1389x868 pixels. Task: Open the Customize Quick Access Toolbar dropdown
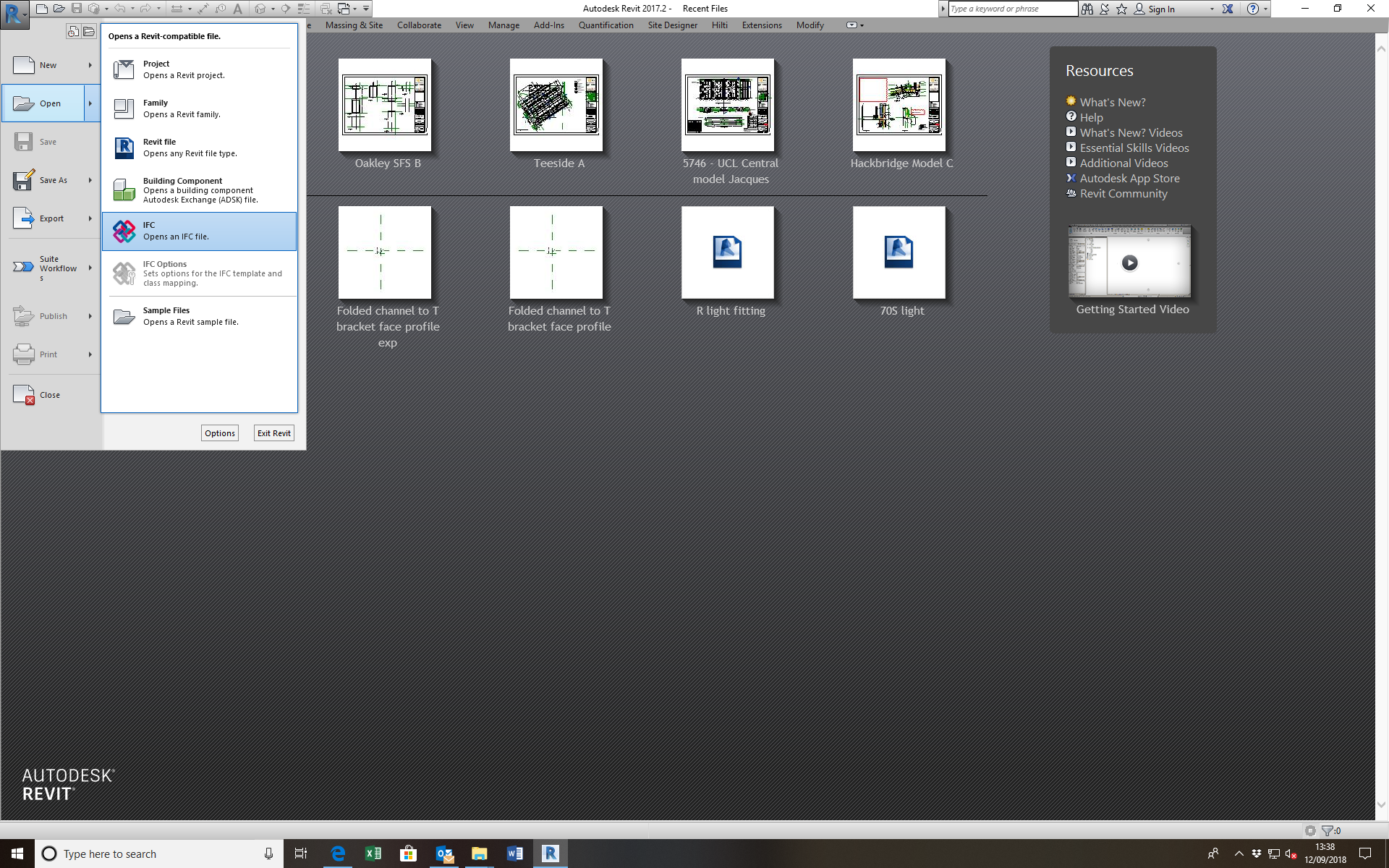(x=366, y=9)
